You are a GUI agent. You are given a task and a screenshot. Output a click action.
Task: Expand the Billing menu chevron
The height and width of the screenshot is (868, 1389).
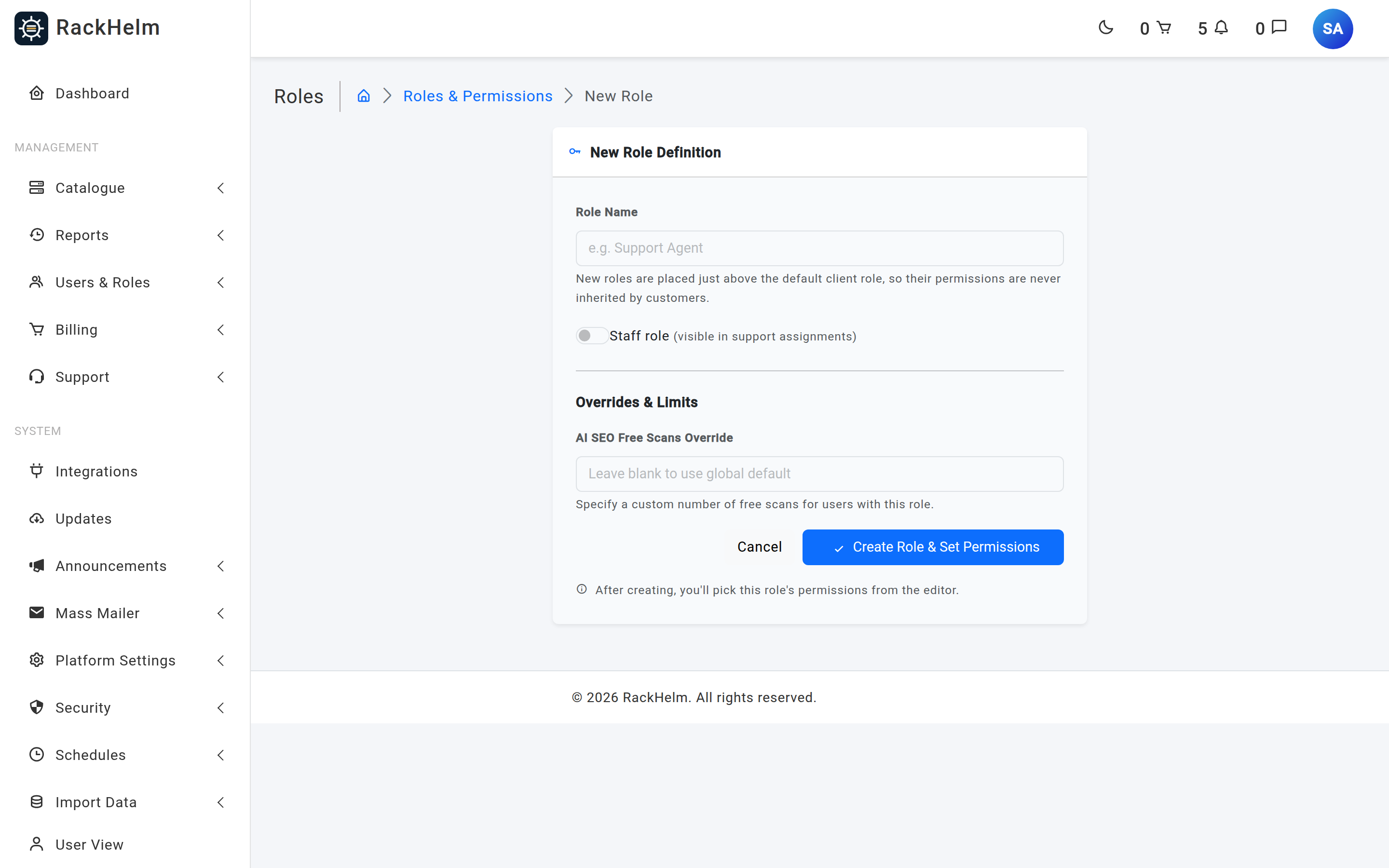coord(220,329)
